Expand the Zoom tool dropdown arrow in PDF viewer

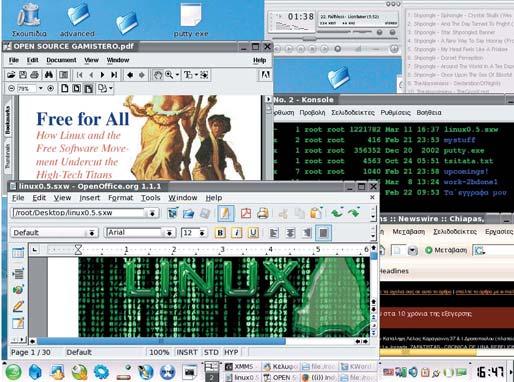(x=177, y=75)
